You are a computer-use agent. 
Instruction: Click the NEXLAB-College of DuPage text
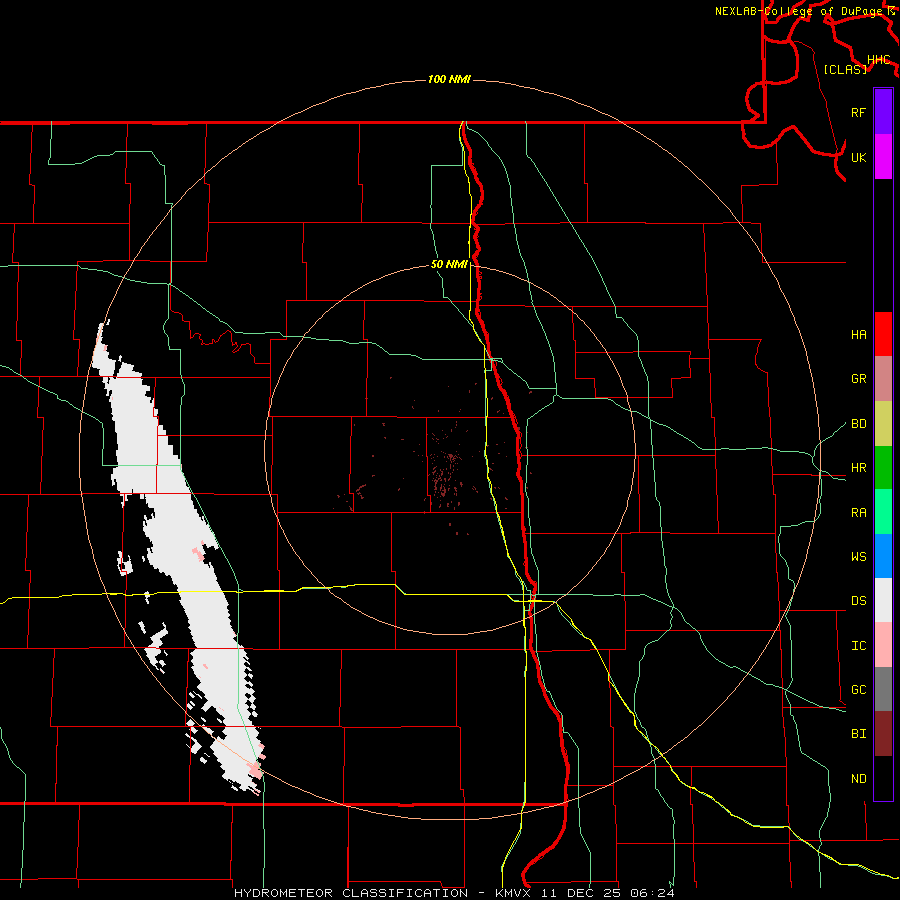coord(801,11)
